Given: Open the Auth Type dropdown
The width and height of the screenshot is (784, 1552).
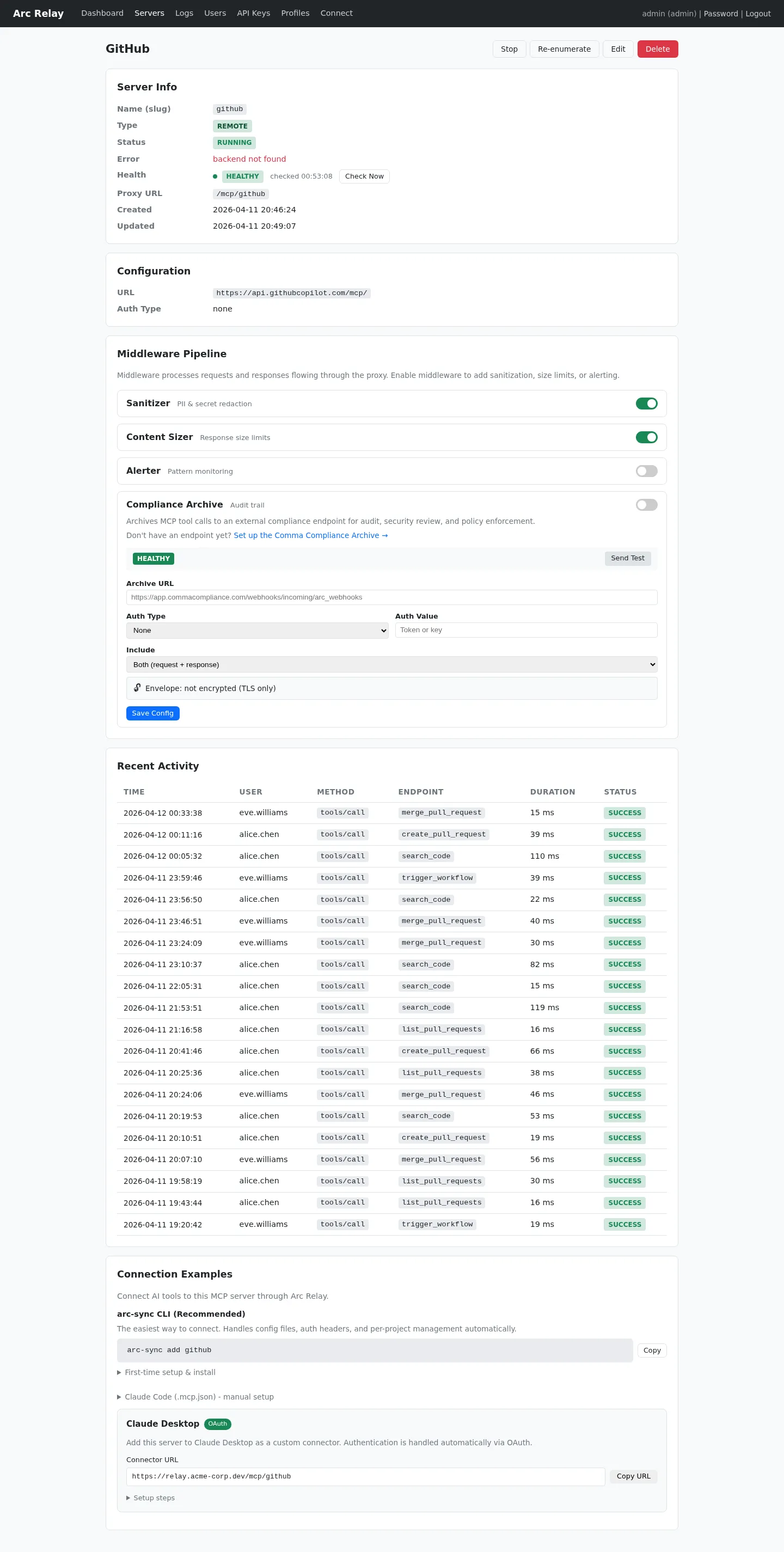Looking at the screenshot, I should coord(257,631).
